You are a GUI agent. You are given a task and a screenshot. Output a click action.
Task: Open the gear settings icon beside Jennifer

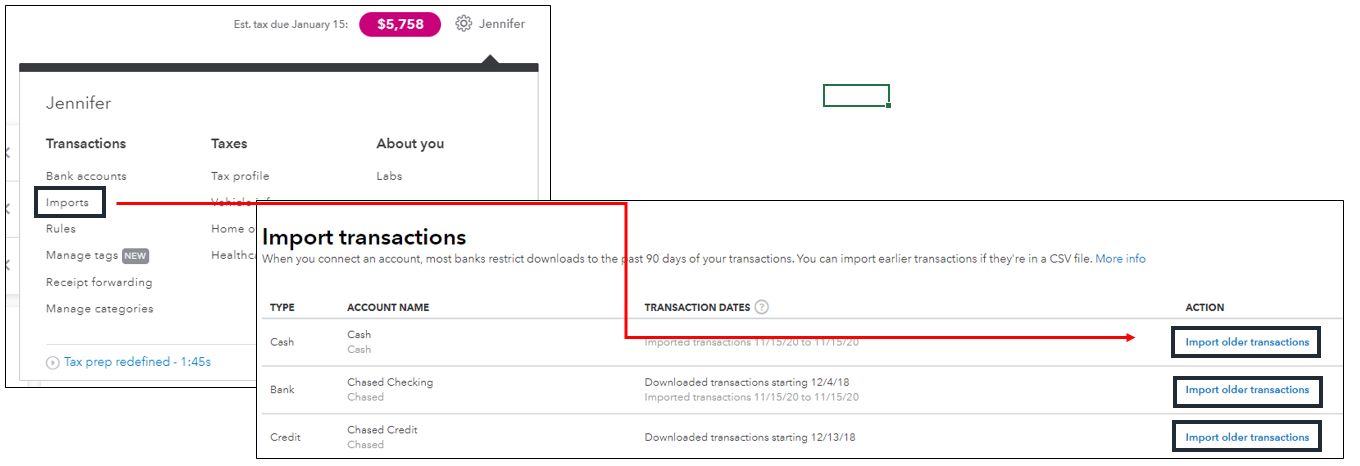[463, 24]
